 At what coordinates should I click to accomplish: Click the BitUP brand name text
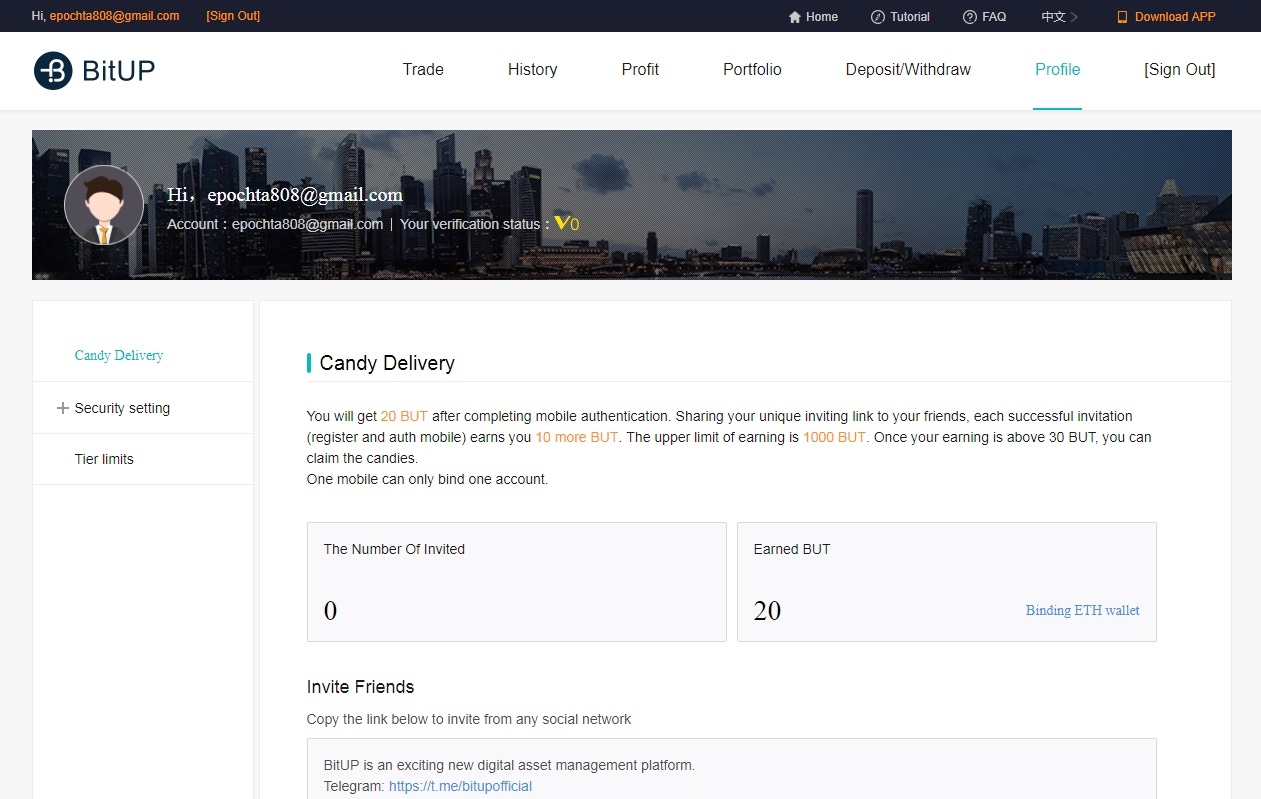(x=118, y=71)
